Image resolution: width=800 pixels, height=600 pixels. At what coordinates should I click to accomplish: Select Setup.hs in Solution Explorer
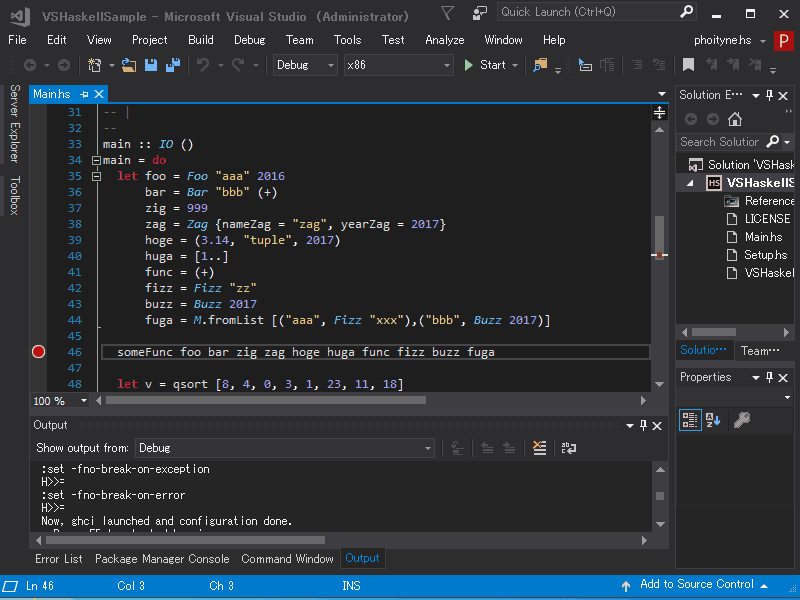(765, 255)
